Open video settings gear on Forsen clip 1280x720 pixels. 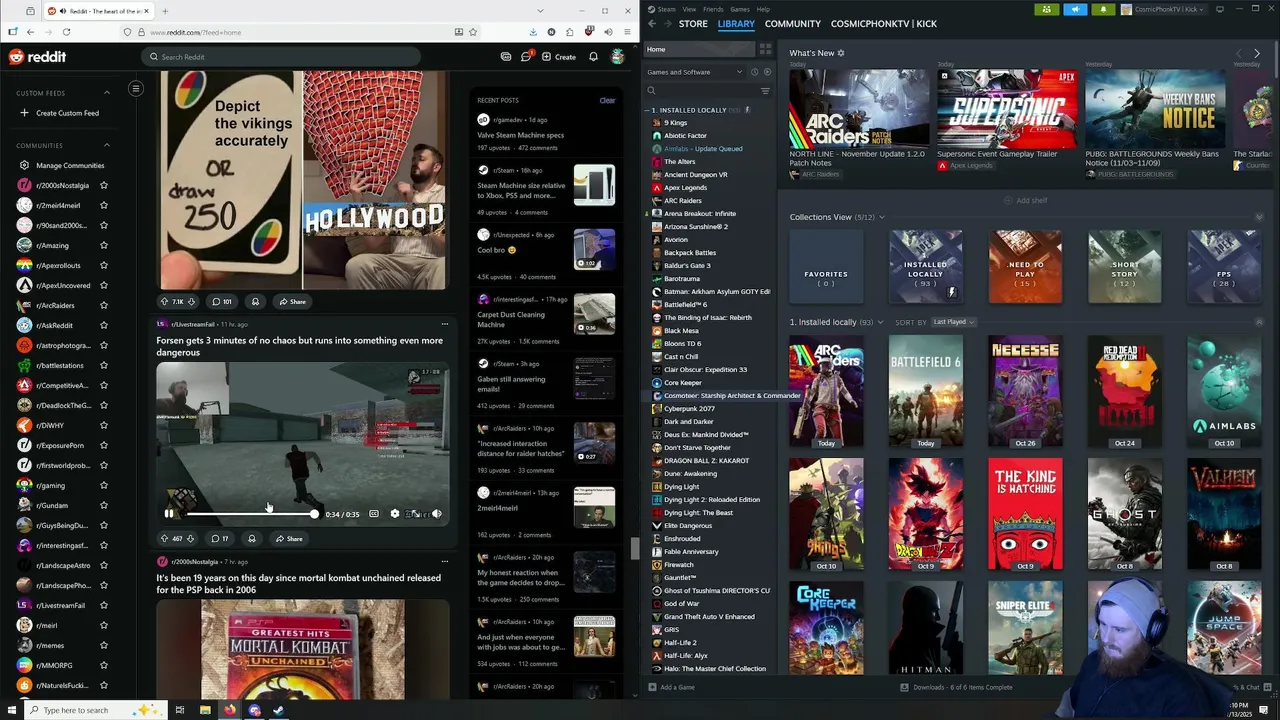(395, 514)
